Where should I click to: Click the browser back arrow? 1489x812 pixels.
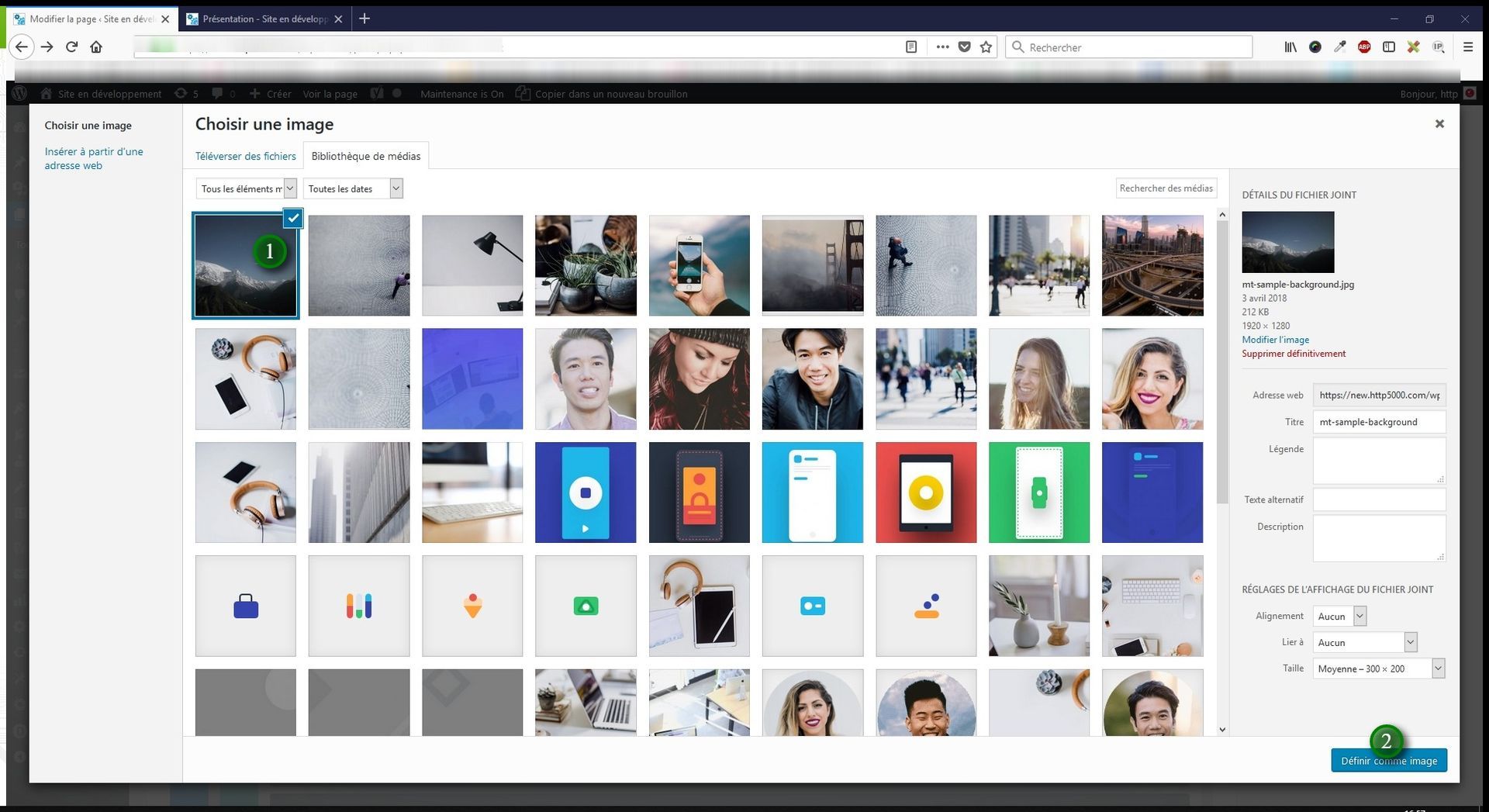pos(22,47)
